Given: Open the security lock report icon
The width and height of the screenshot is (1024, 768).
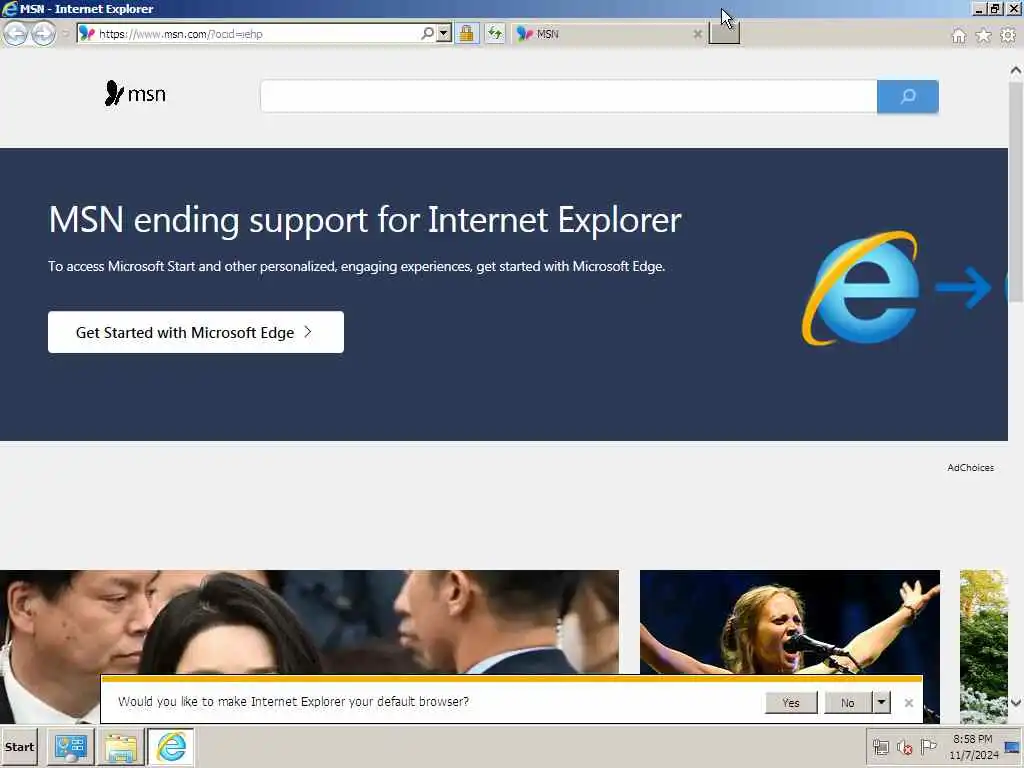Looking at the screenshot, I should (x=466, y=33).
